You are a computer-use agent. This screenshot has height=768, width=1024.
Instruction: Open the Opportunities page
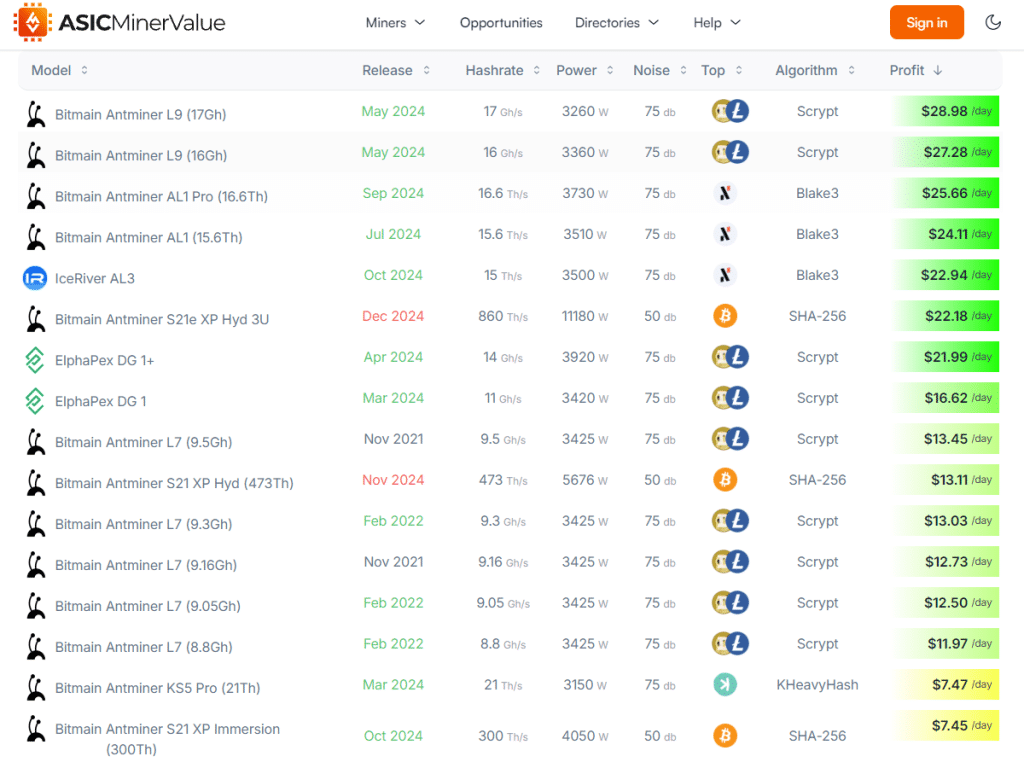[501, 23]
